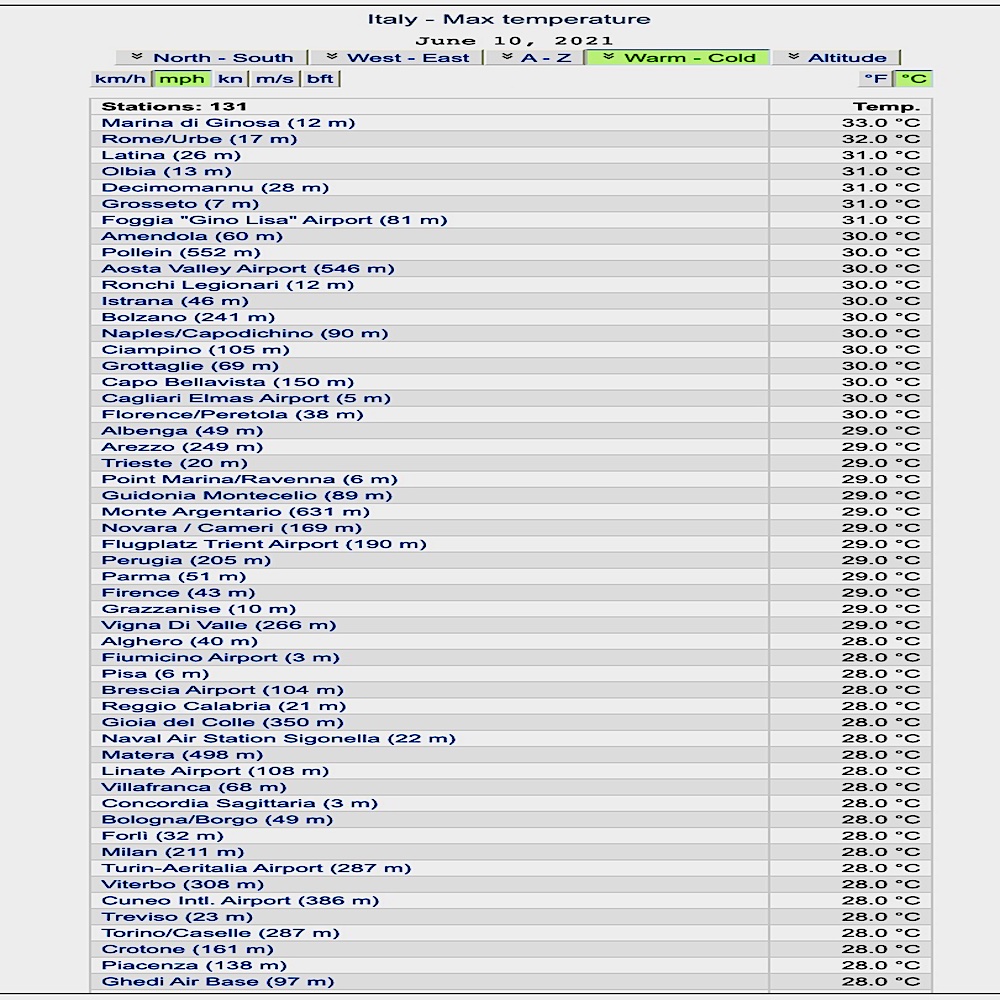This screenshot has height=1000, width=1000.
Task: Sort stations by North - South
Action: (x=212, y=58)
